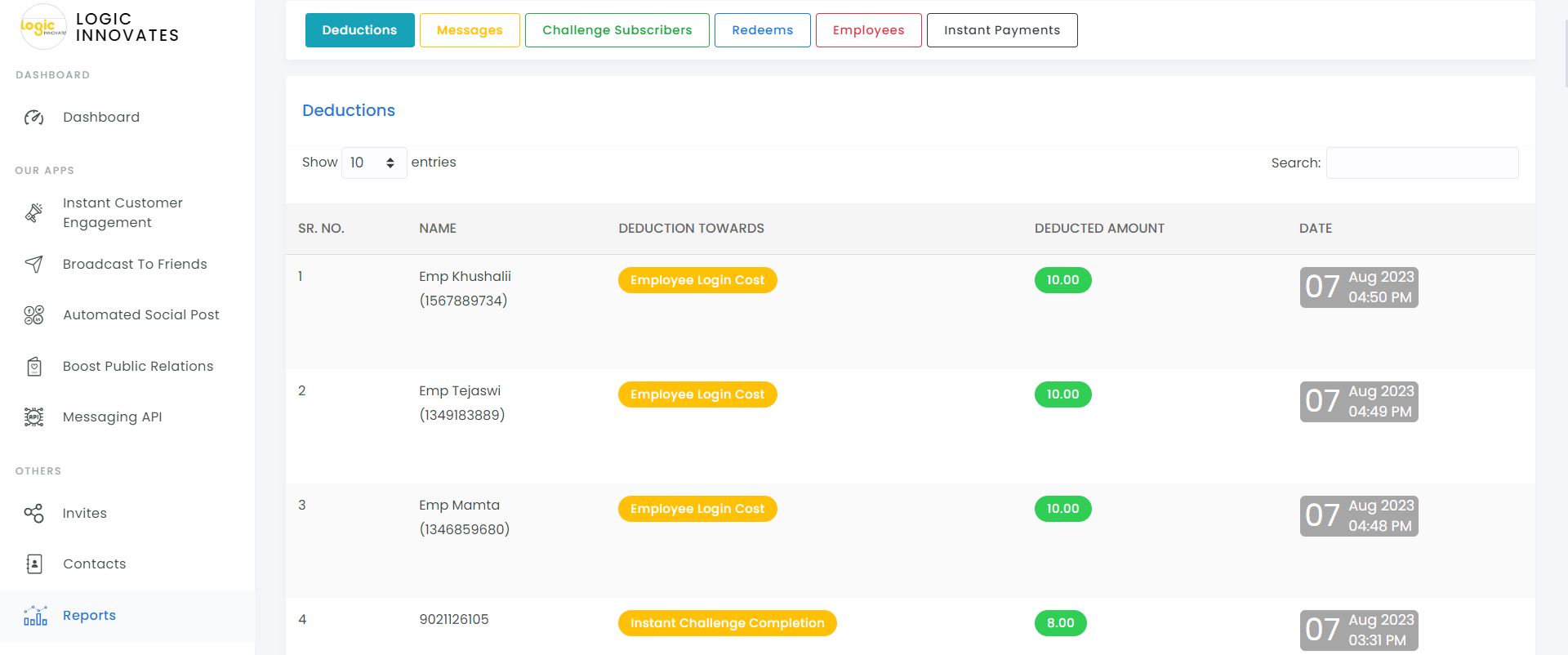
Task: Click the Dashboard speedometer icon
Action: point(33,118)
